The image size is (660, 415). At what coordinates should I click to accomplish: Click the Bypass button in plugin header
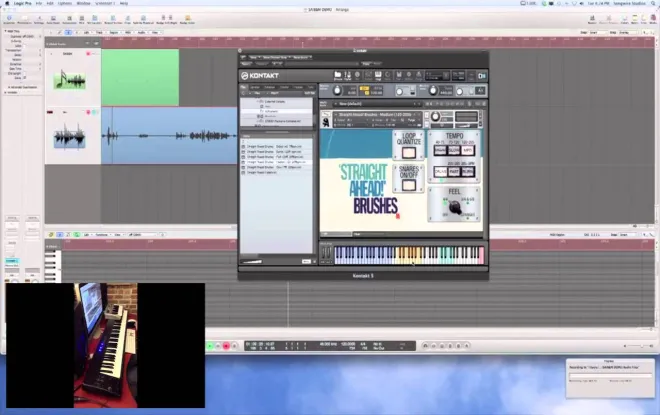click(x=245, y=64)
